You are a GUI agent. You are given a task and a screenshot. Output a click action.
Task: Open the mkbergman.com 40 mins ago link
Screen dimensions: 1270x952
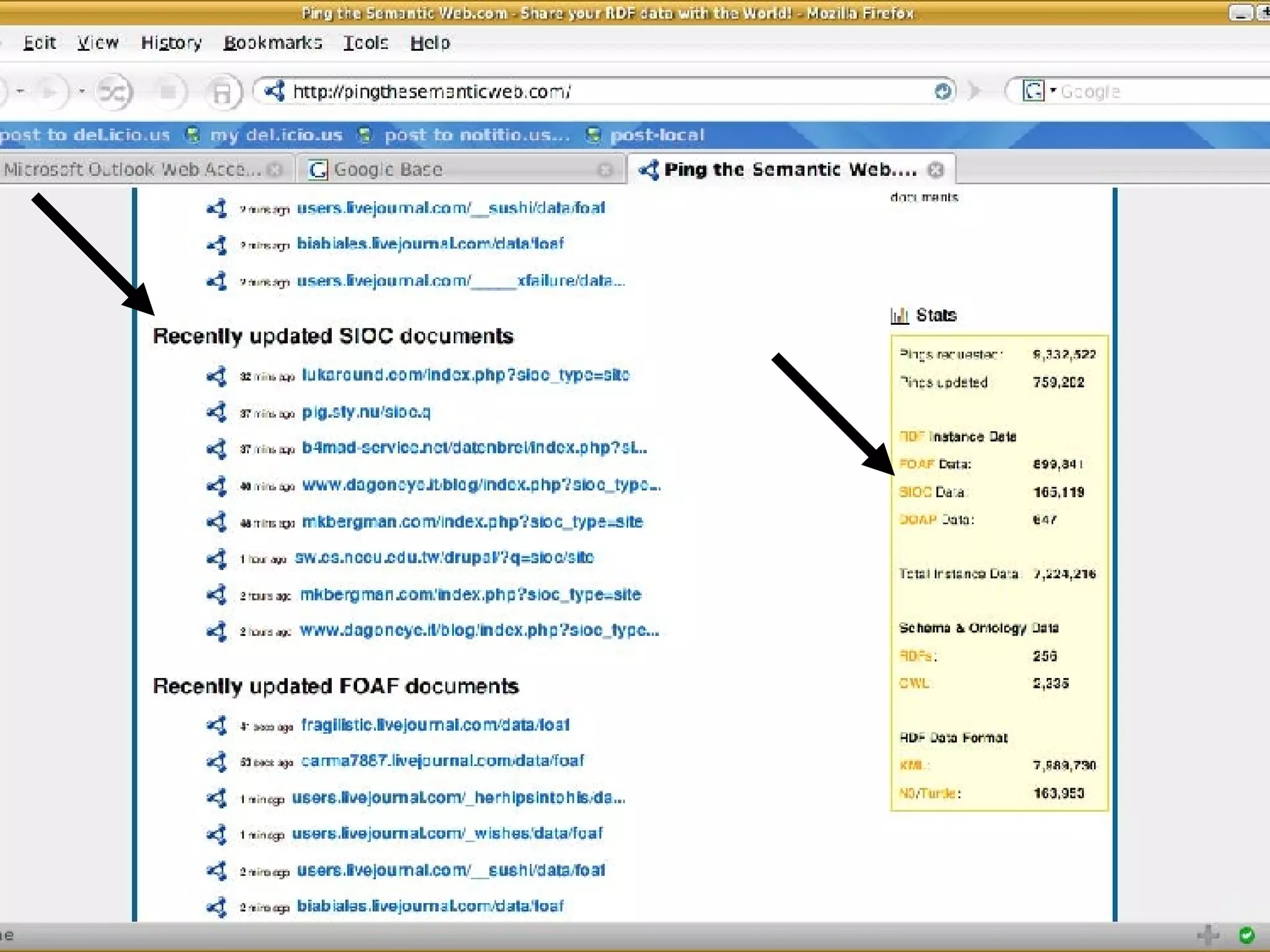[472, 522]
